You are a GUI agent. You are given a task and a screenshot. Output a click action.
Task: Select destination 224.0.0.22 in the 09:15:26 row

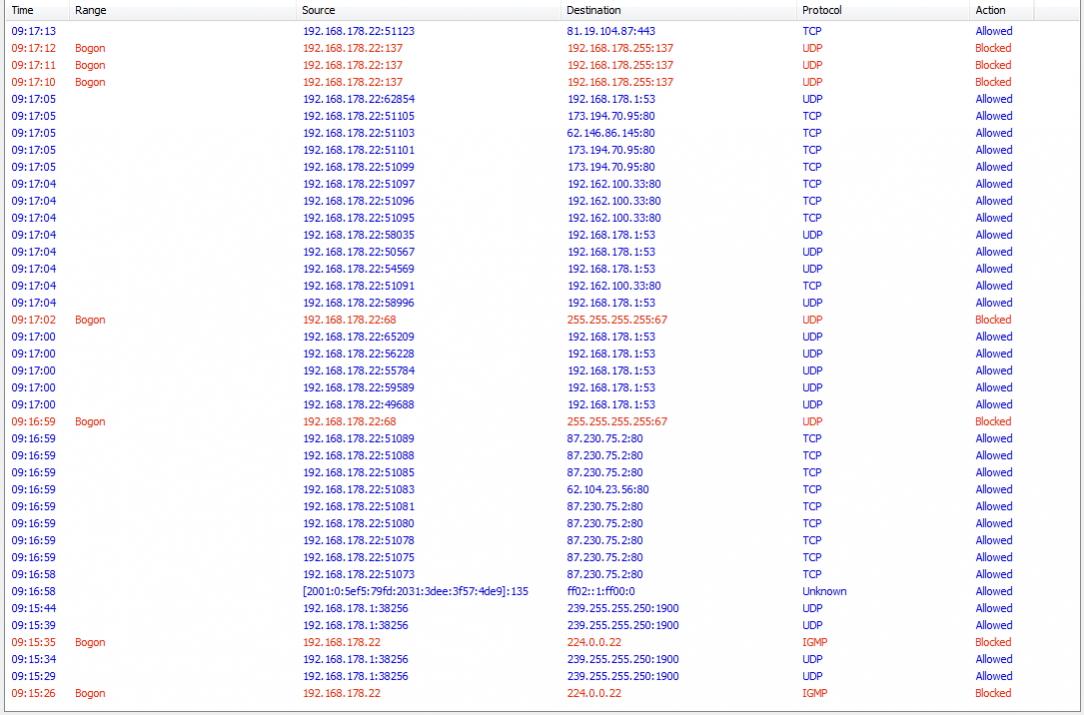coord(594,693)
